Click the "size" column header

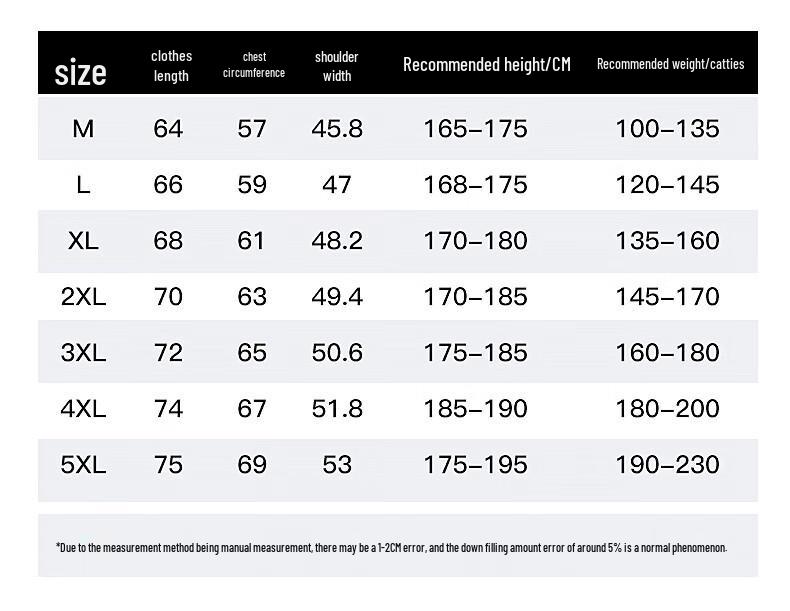tap(80, 72)
